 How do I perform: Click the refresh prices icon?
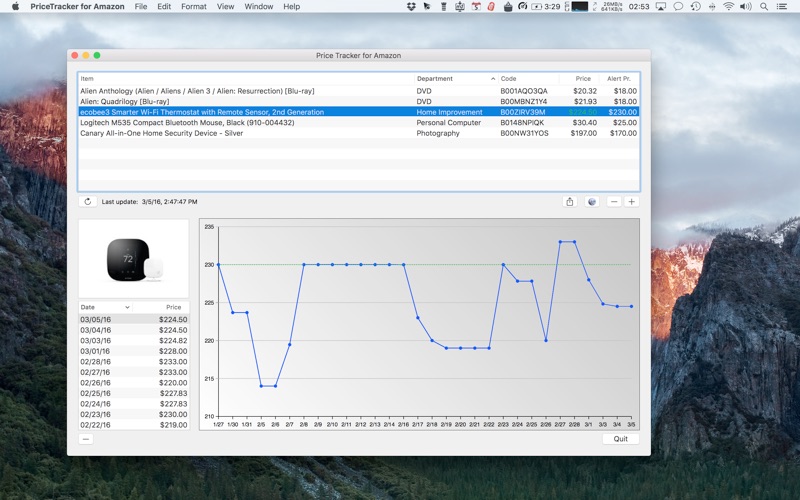coord(88,202)
